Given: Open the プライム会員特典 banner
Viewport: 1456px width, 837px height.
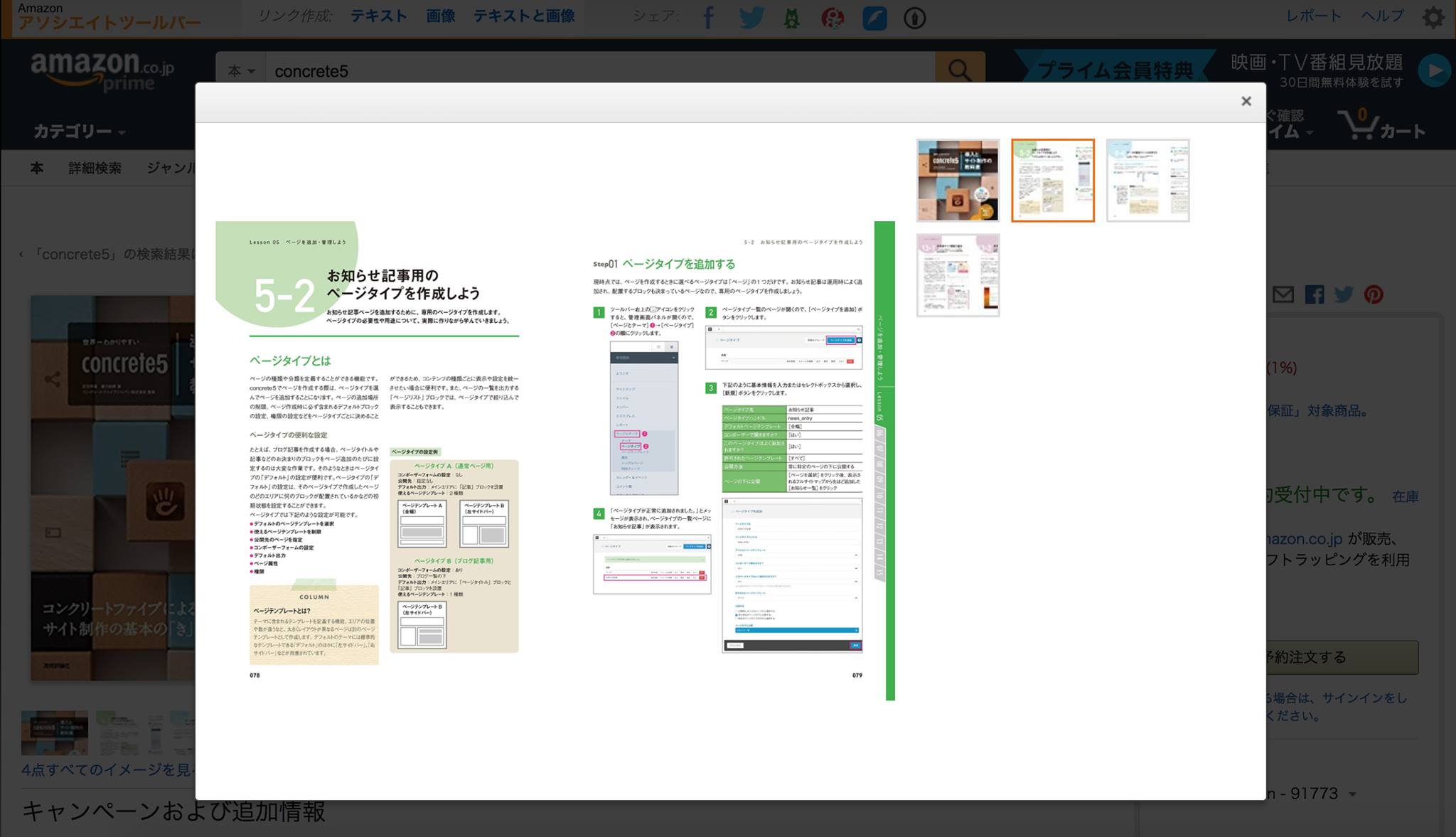Looking at the screenshot, I should [x=1115, y=70].
